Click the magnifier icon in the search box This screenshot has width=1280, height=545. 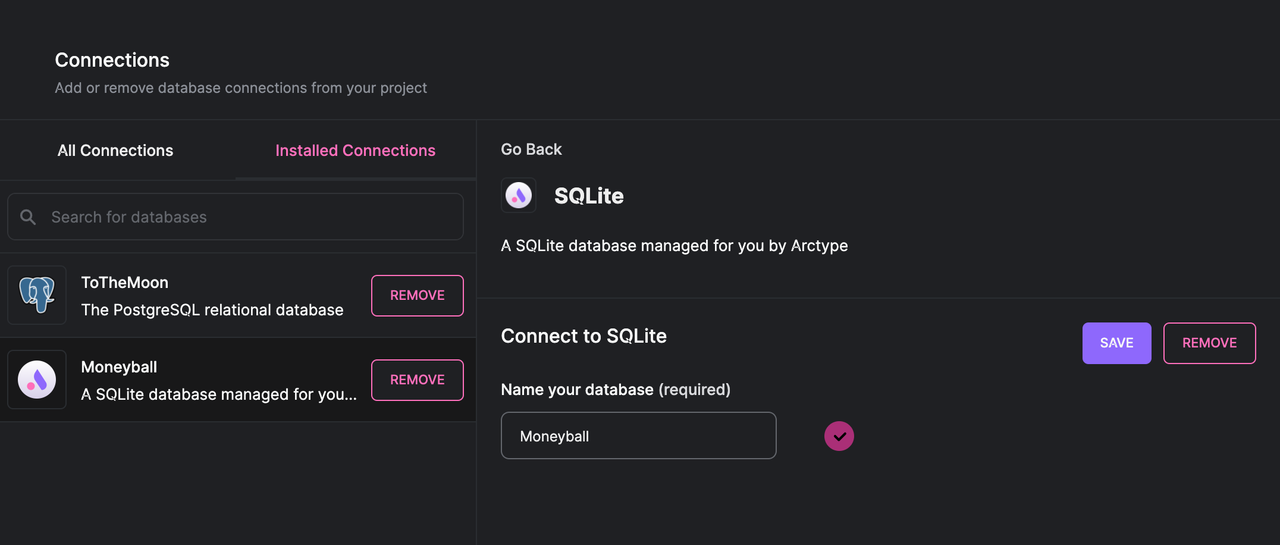(x=28, y=217)
